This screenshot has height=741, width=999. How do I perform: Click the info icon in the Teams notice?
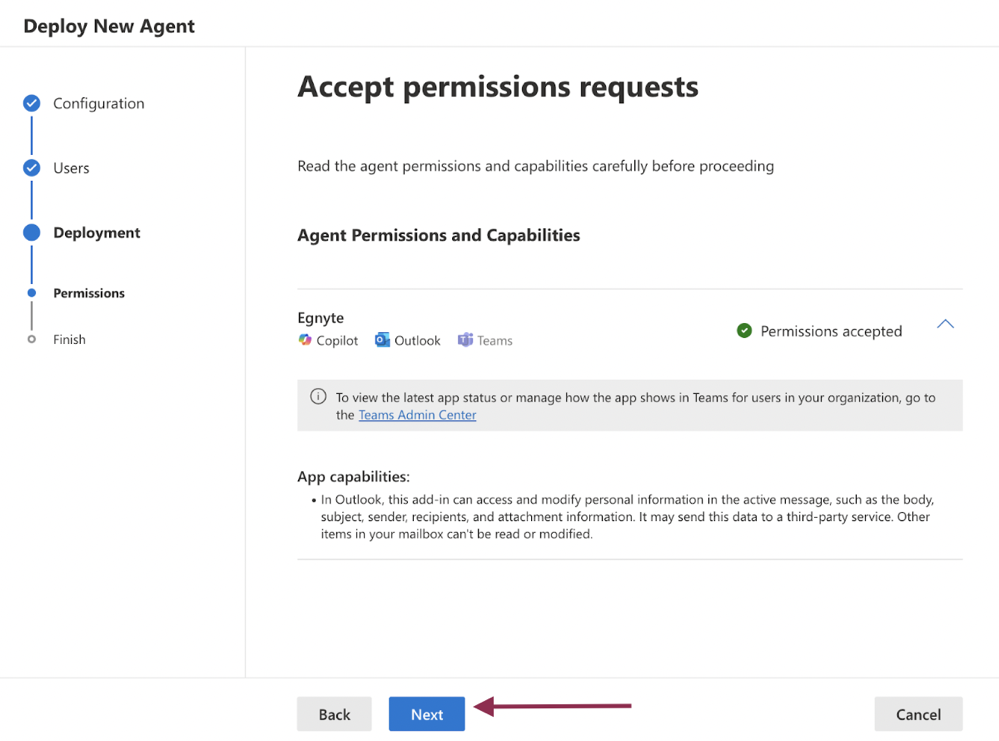[317, 397]
